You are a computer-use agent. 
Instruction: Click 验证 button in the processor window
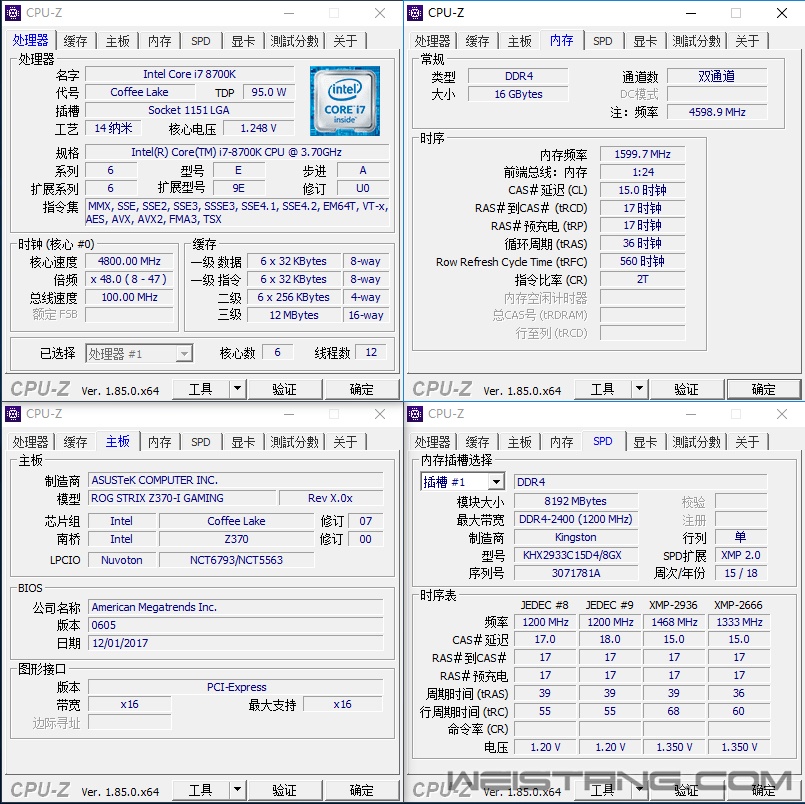(x=285, y=389)
